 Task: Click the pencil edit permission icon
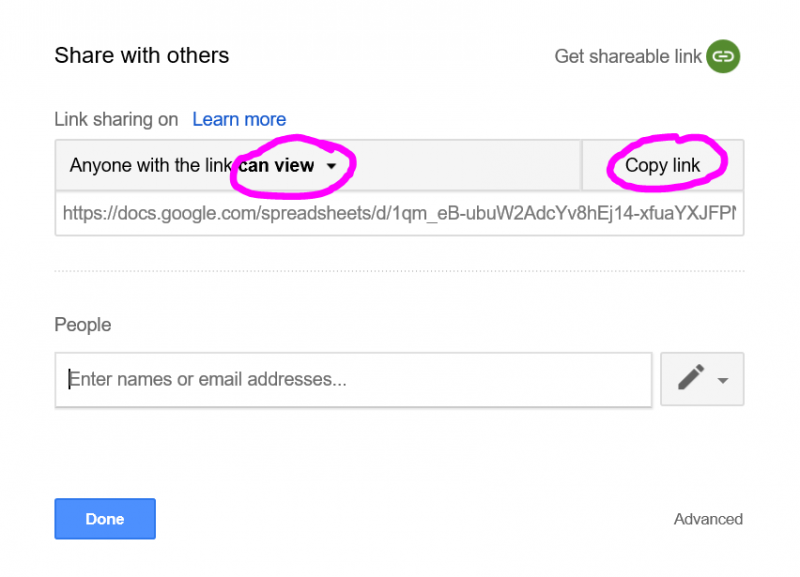click(x=691, y=379)
